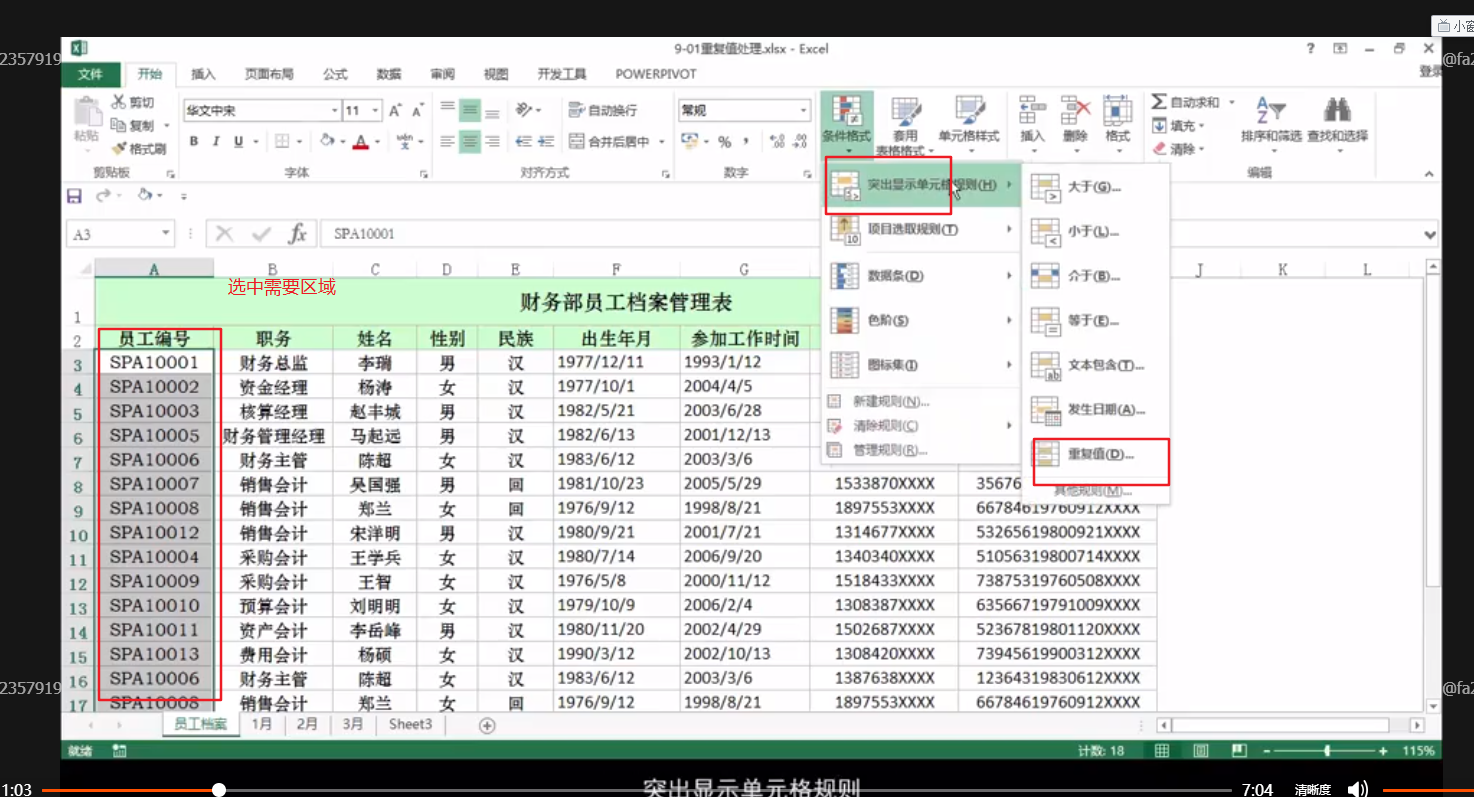Toggle align text left
Image resolution: width=1474 pixels, height=797 pixels.
(448, 142)
